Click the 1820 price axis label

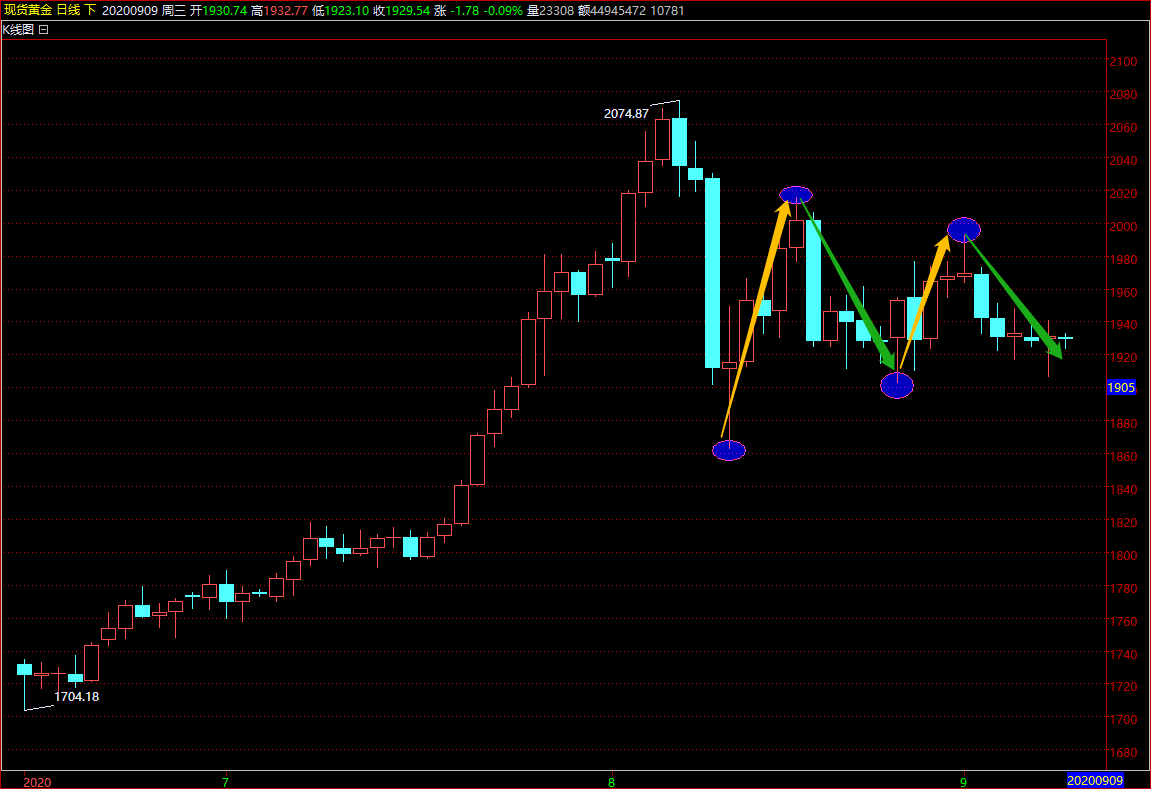tap(1123, 523)
